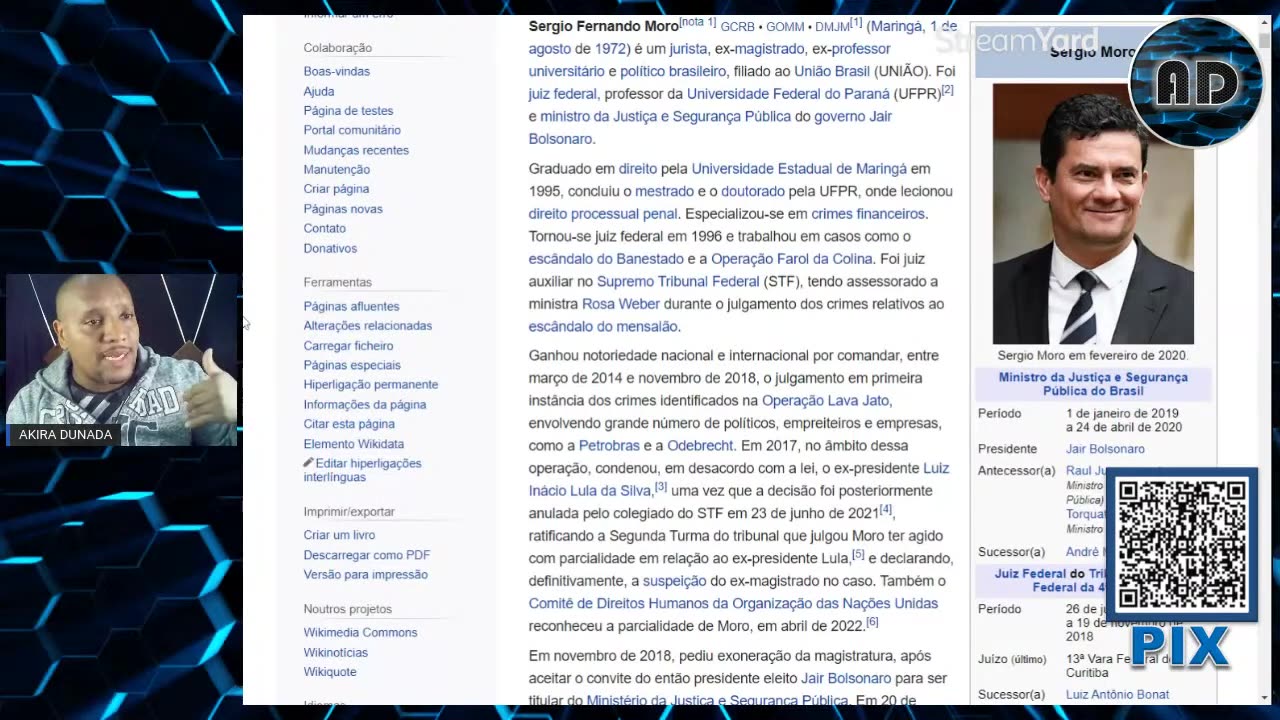Image resolution: width=1280 pixels, height=720 pixels.
Task: Get the Hiperligação permanente
Action: pyautogui.click(x=371, y=385)
